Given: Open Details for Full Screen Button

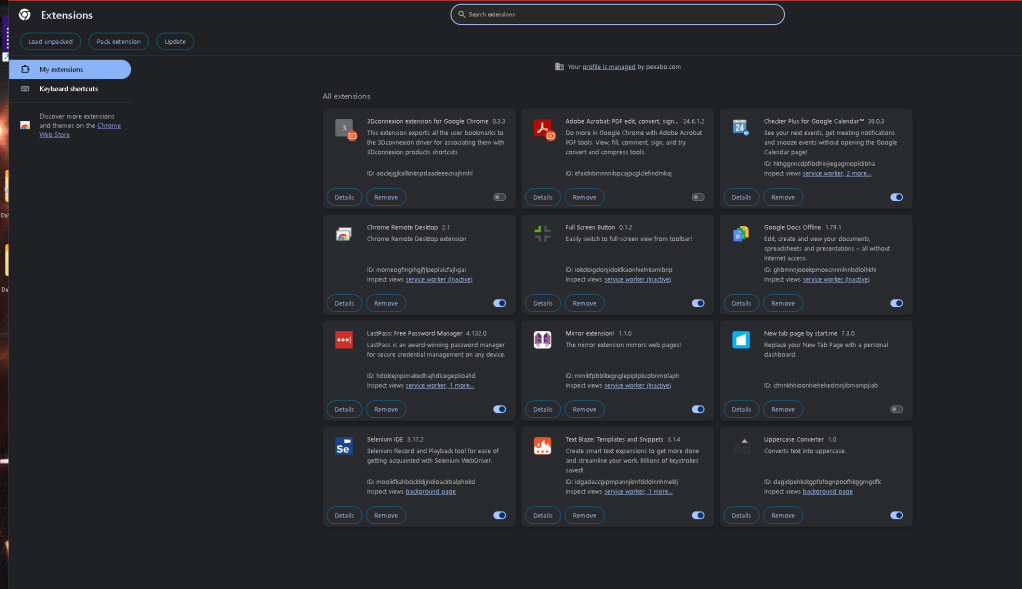Looking at the screenshot, I should point(543,304).
